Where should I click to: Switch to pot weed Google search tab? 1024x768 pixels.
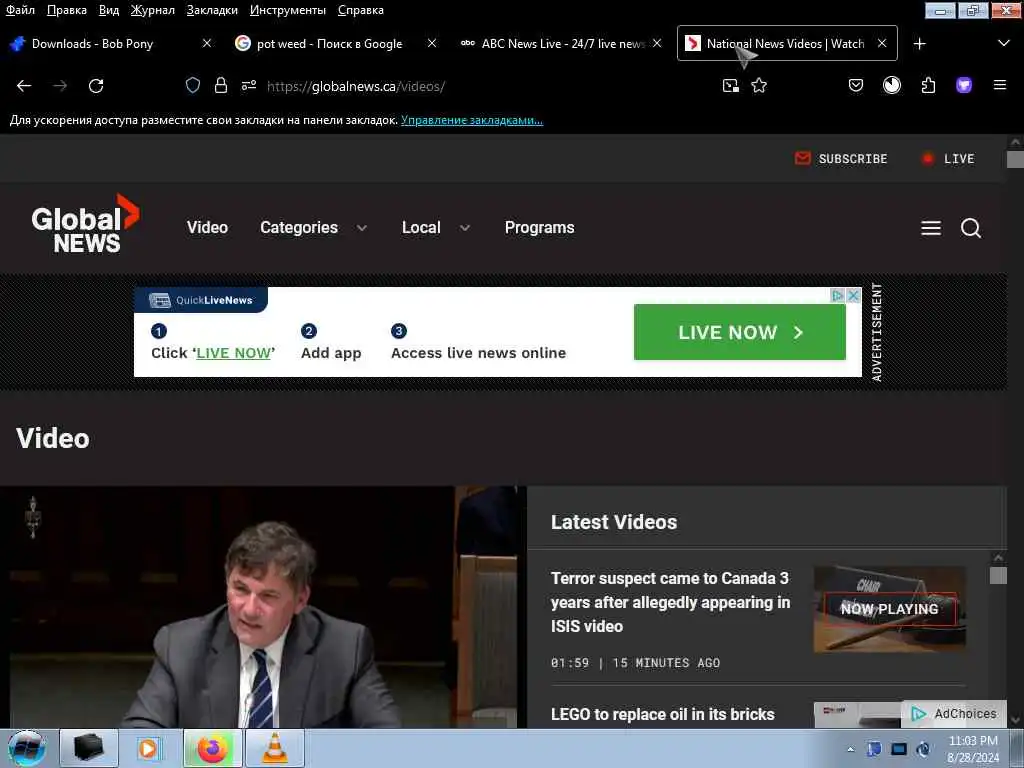click(330, 44)
